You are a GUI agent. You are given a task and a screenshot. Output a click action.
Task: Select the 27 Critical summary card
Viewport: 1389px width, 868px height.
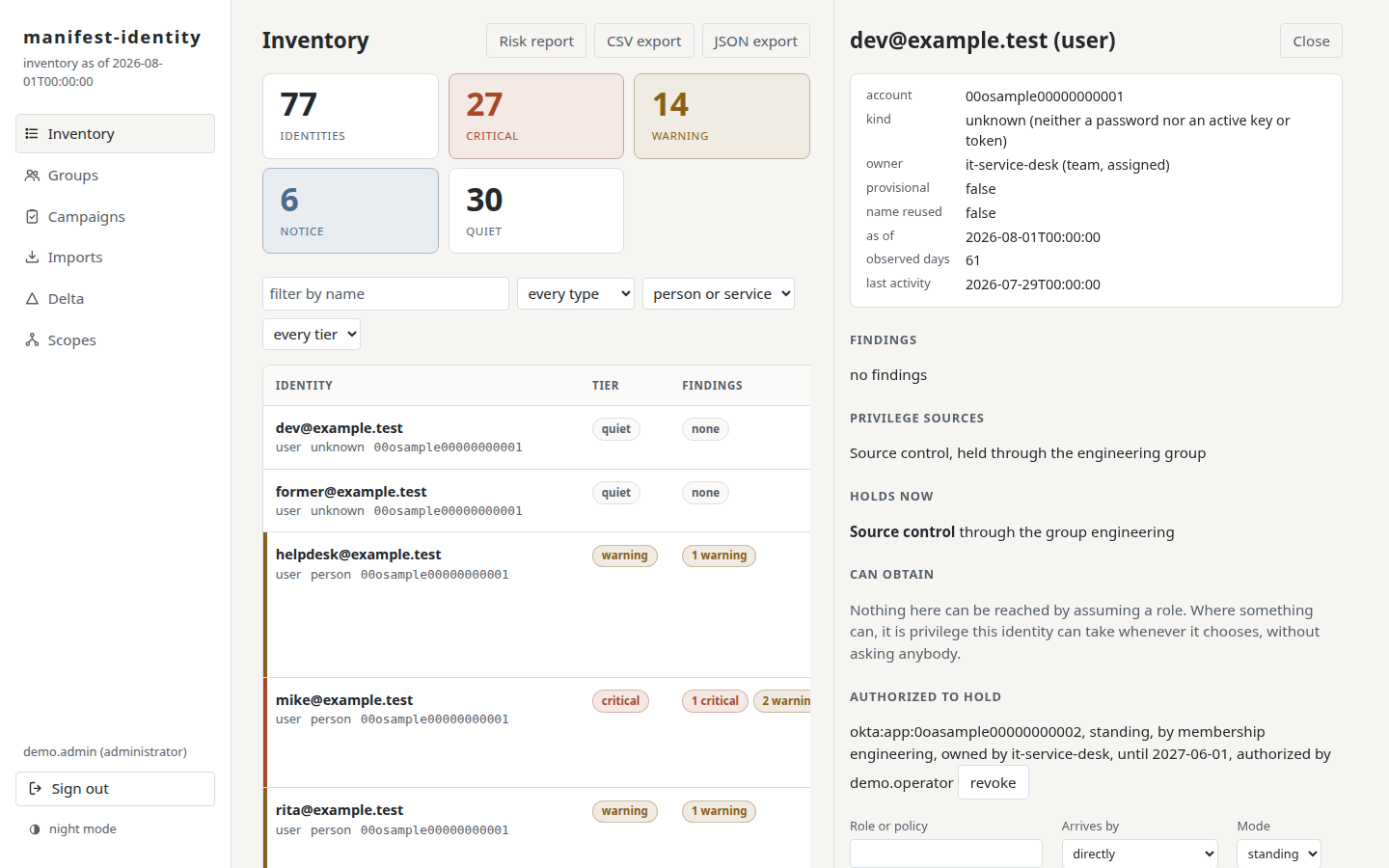[x=536, y=117]
